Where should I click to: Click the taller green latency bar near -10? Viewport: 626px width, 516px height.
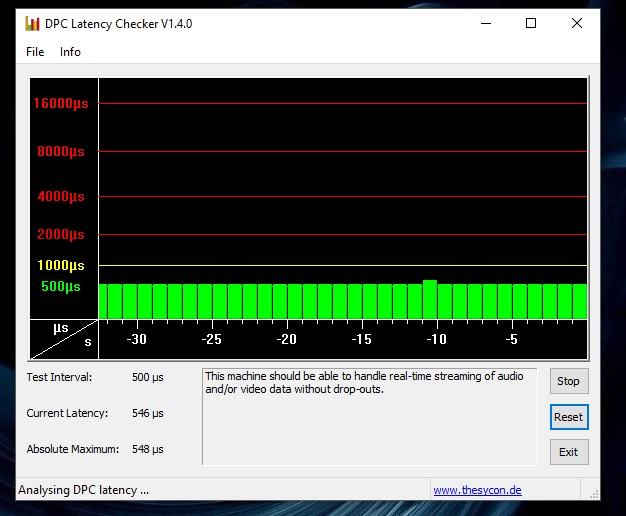pyautogui.click(x=430, y=300)
